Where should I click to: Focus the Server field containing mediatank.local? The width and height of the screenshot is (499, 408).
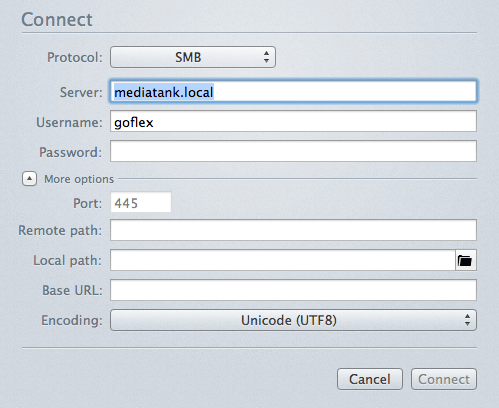pos(293,91)
